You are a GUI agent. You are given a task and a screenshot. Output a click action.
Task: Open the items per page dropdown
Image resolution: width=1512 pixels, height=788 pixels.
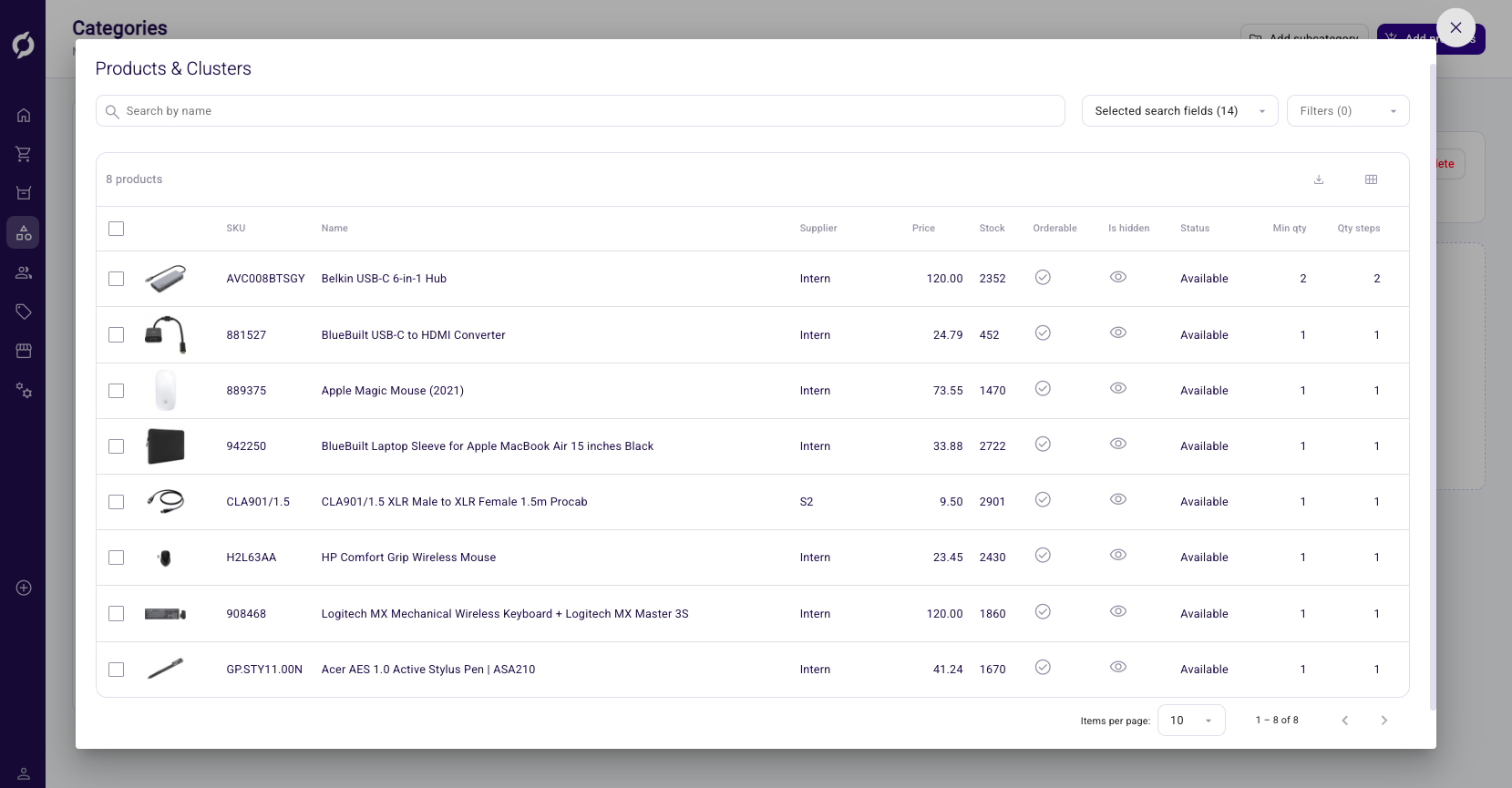click(x=1191, y=721)
